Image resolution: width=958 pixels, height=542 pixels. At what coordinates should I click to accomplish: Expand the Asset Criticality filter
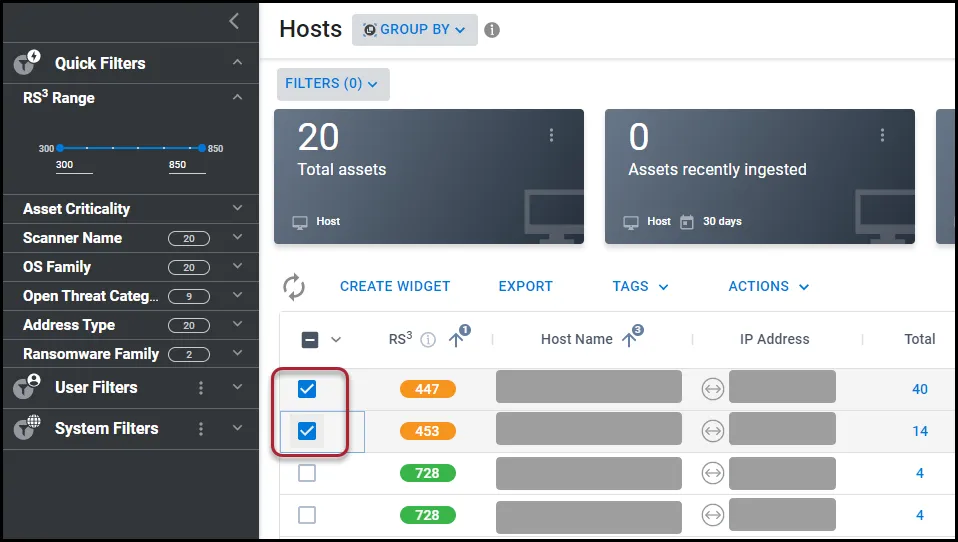tap(238, 208)
